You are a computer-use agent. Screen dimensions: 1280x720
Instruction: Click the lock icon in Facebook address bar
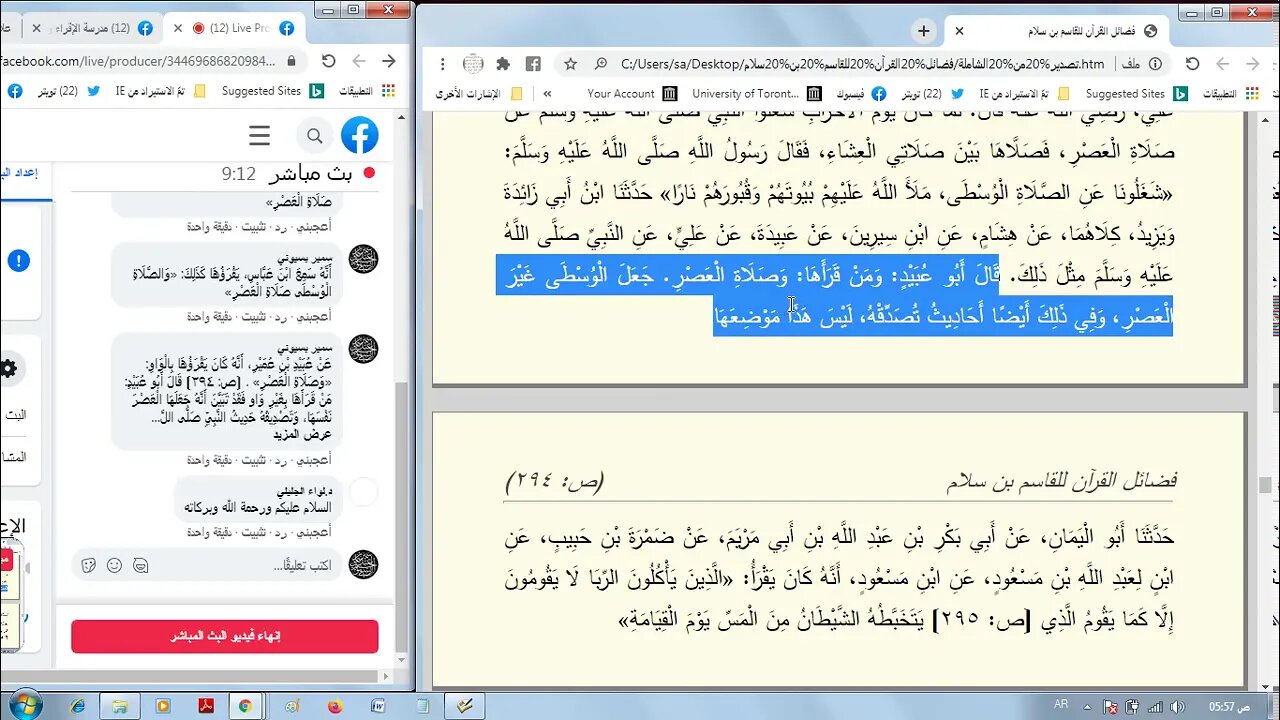[x=292, y=61]
